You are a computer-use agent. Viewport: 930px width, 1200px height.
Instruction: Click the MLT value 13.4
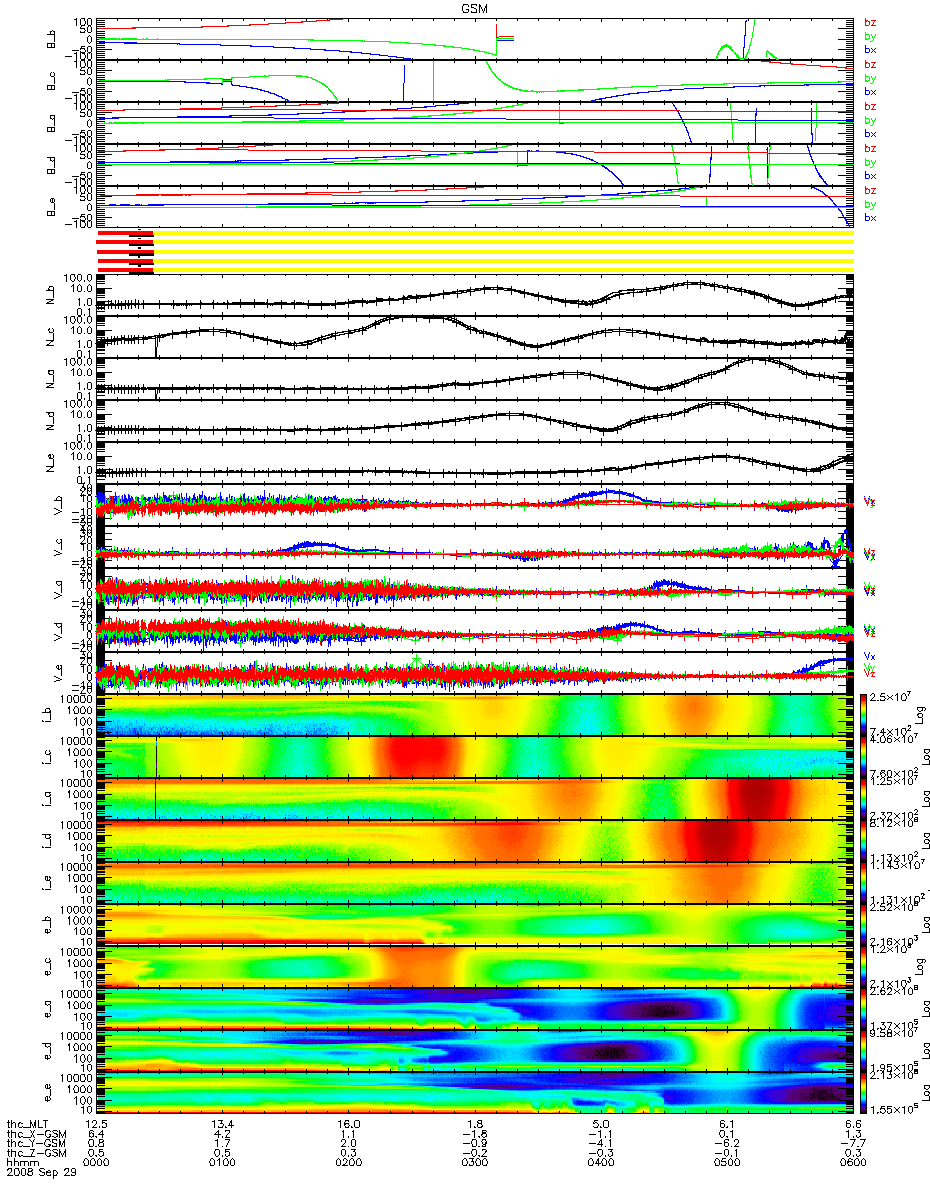(x=223, y=1124)
